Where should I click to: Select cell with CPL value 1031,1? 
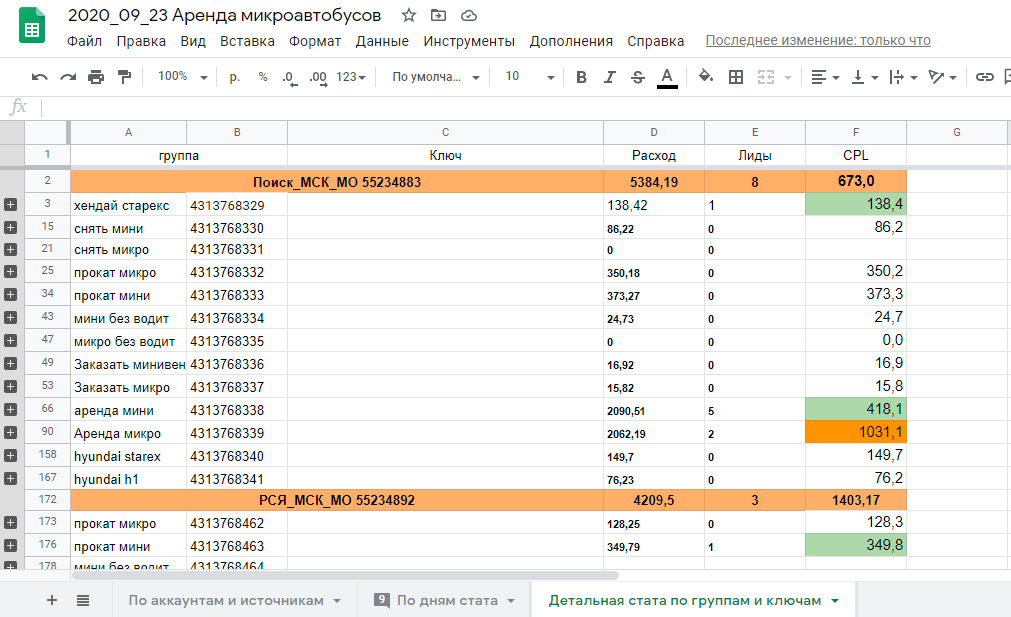pos(855,433)
